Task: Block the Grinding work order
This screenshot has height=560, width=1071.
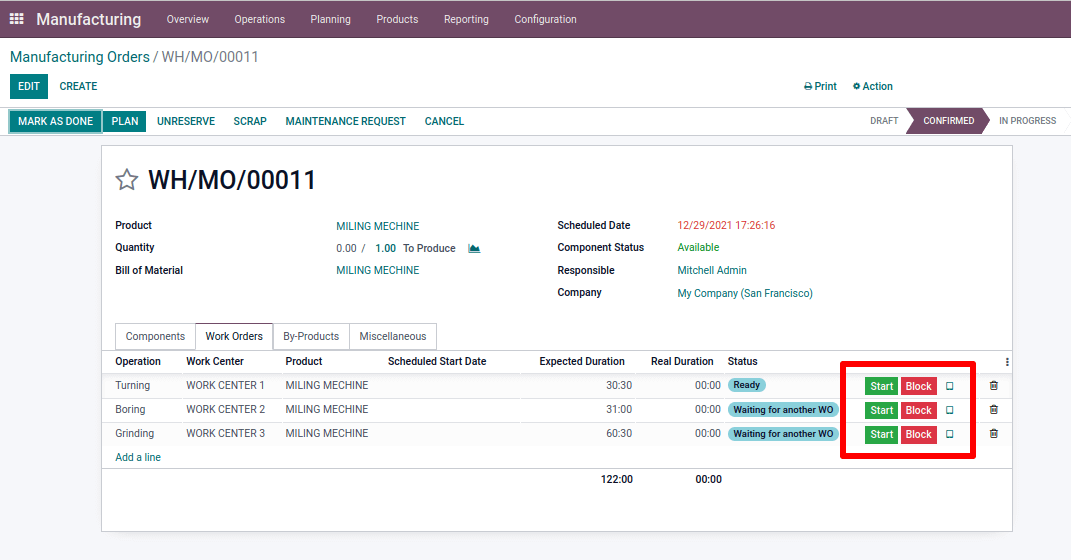Action: pyautogui.click(x=918, y=434)
